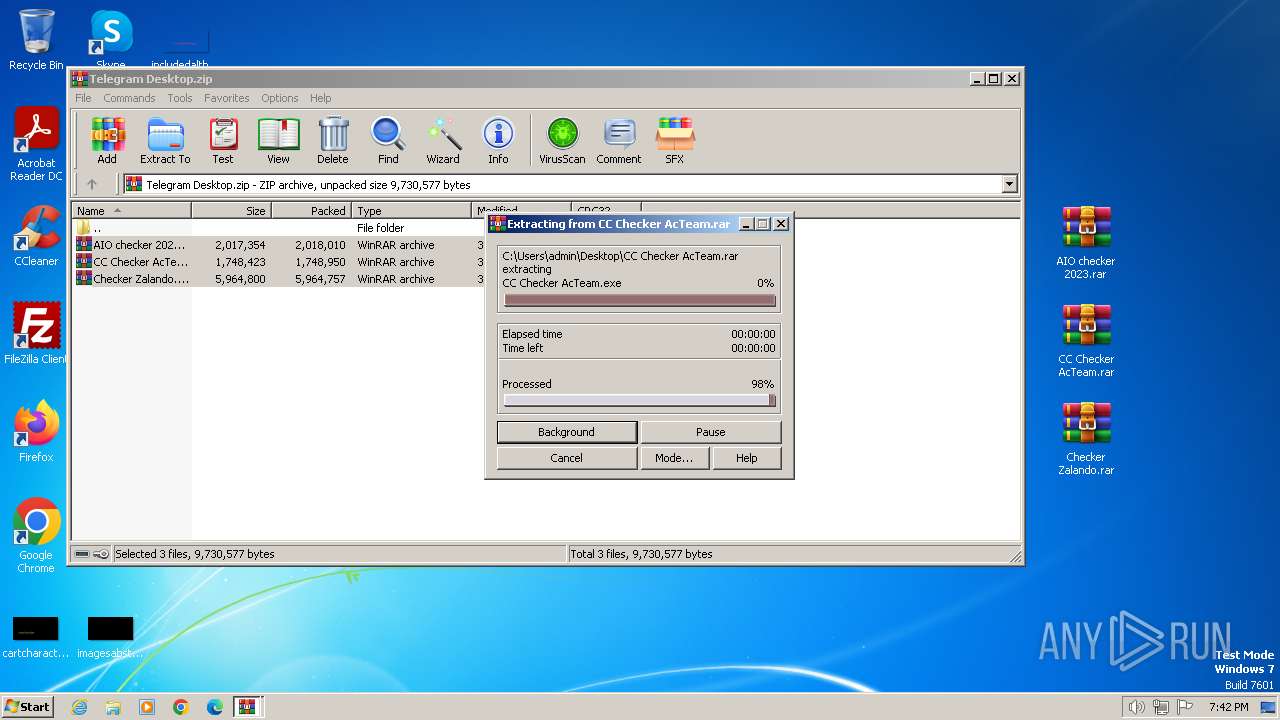This screenshot has width=1280, height=720.
Task: Open the CCleaner desktop icon
Action: point(36,236)
